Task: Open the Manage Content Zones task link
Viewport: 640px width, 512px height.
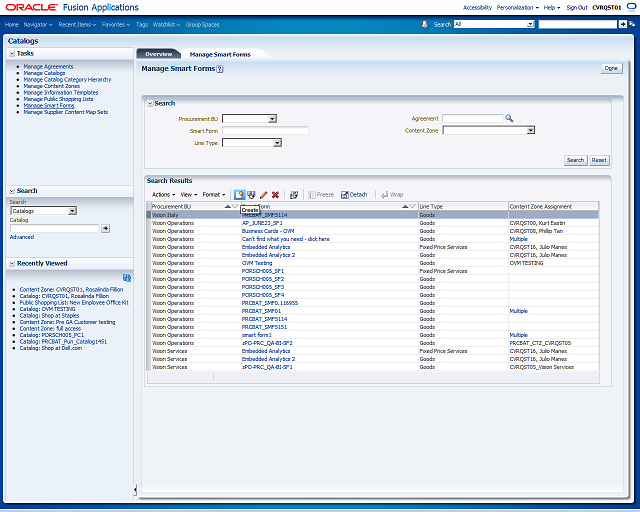Action: coord(51,86)
